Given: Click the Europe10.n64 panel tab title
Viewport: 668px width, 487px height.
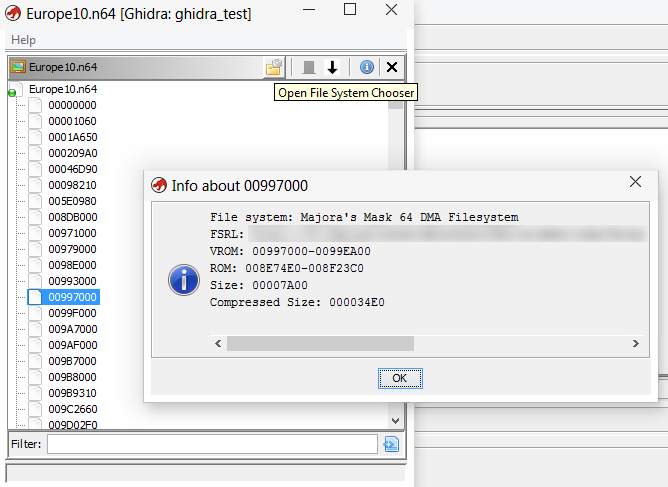Looking at the screenshot, I should click(63, 67).
